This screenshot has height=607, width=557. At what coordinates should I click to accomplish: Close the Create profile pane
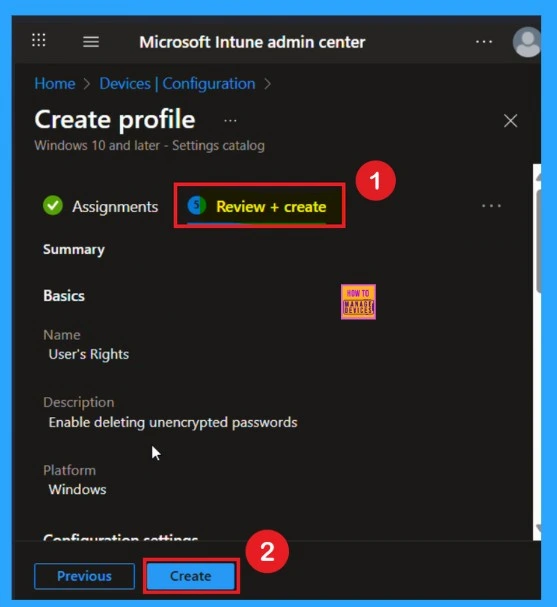tap(511, 121)
